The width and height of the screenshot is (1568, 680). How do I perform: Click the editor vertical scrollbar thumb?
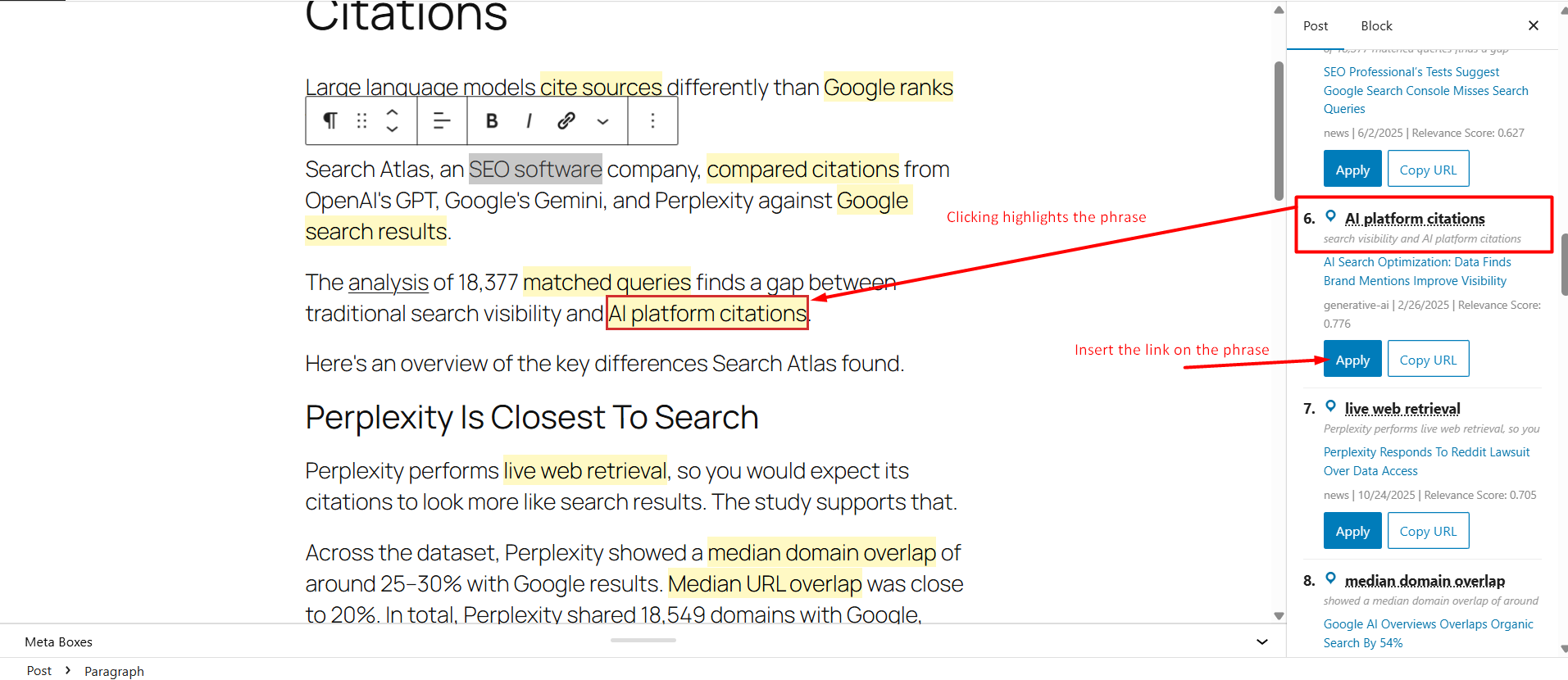click(x=1279, y=131)
